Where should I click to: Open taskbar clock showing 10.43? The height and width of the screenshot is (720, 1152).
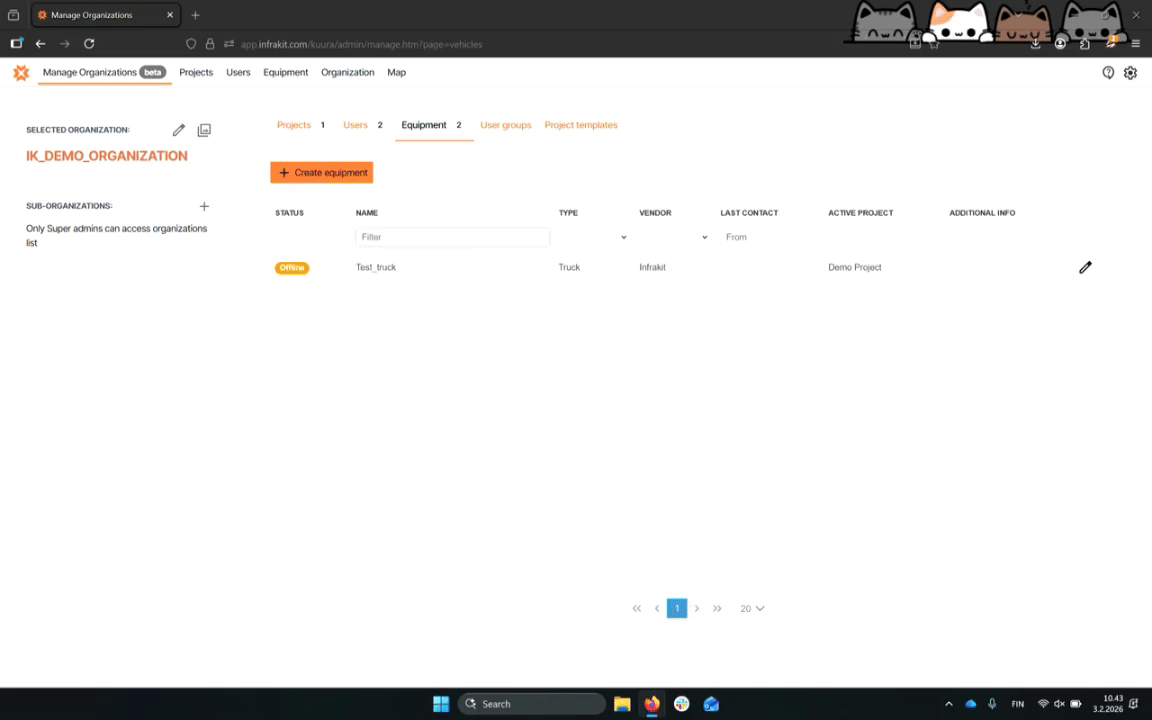click(x=1108, y=704)
